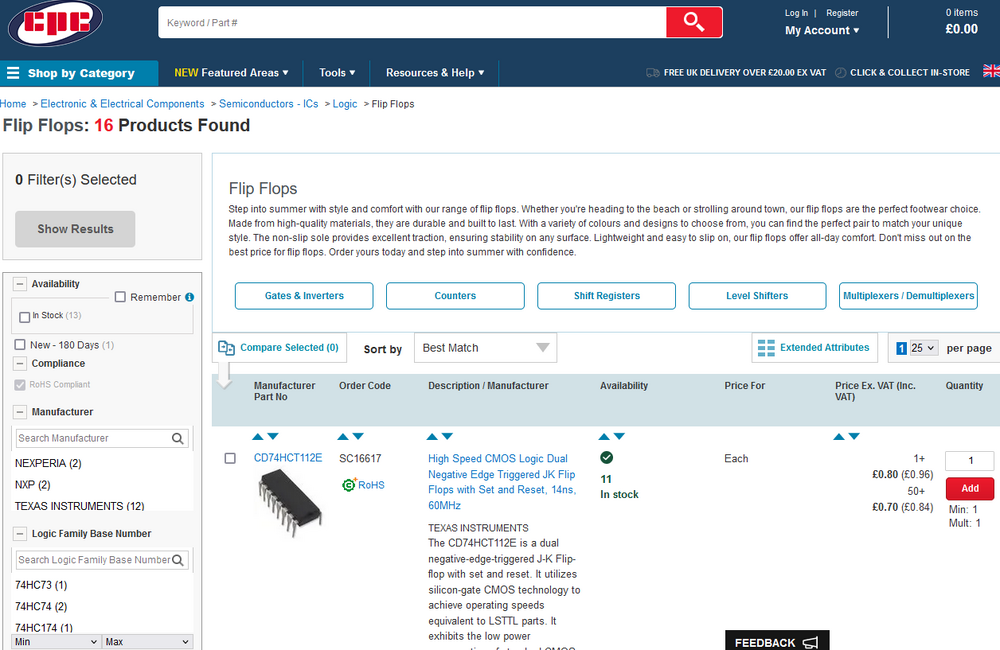Click the Logic Family search magnifier icon
The width and height of the screenshot is (1000, 650).
point(178,560)
